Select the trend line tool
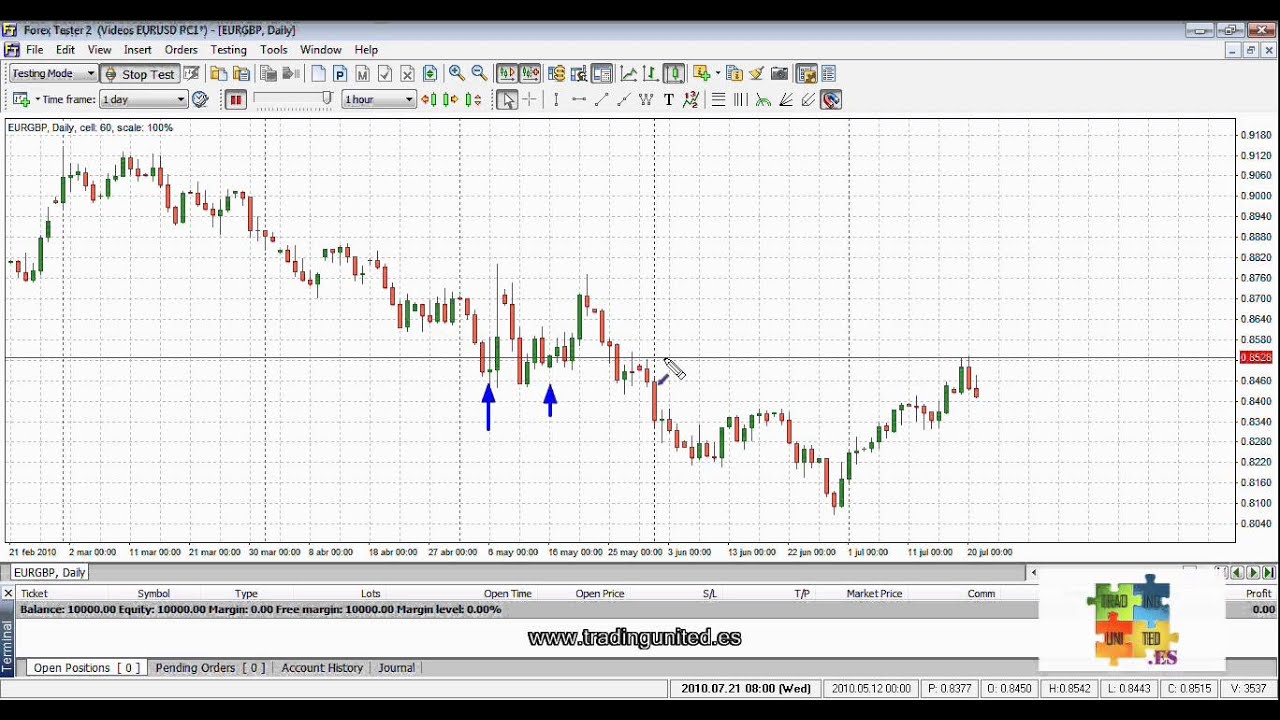1280x720 pixels. coord(601,99)
